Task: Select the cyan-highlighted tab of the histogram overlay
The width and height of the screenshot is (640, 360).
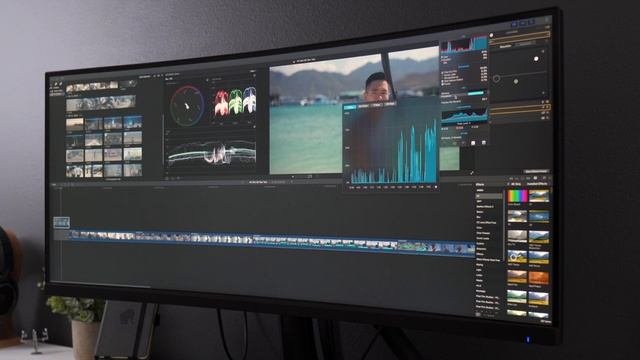Action: point(350,107)
